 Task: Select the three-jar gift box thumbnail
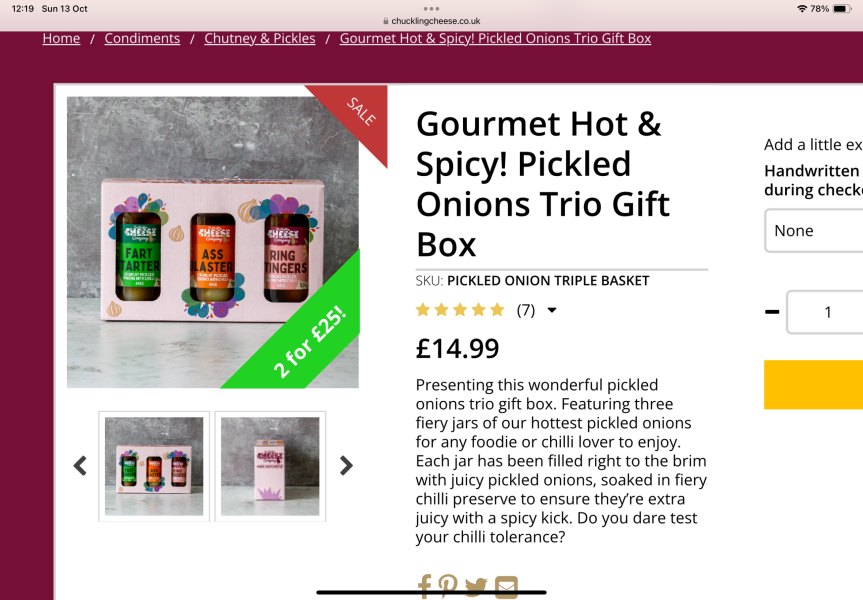[x=154, y=466]
